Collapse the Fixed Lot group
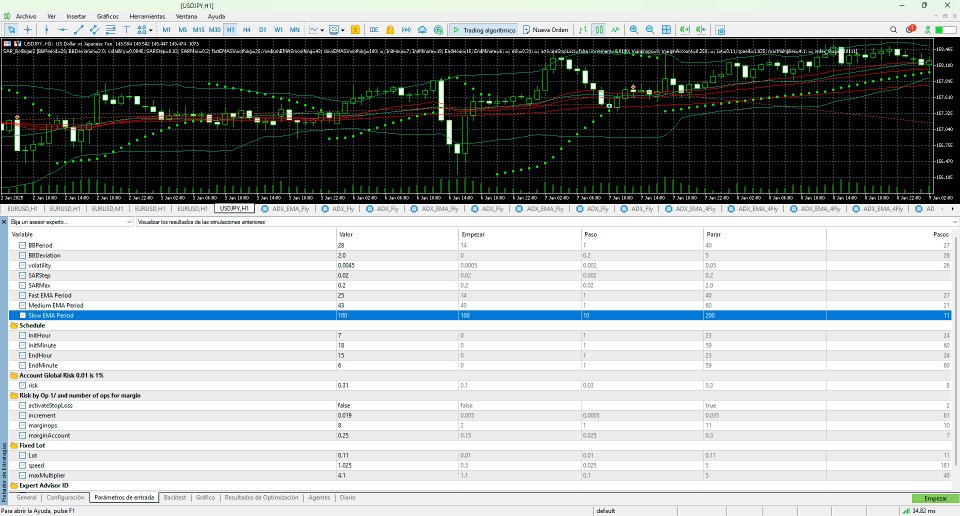 click(13, 446)
